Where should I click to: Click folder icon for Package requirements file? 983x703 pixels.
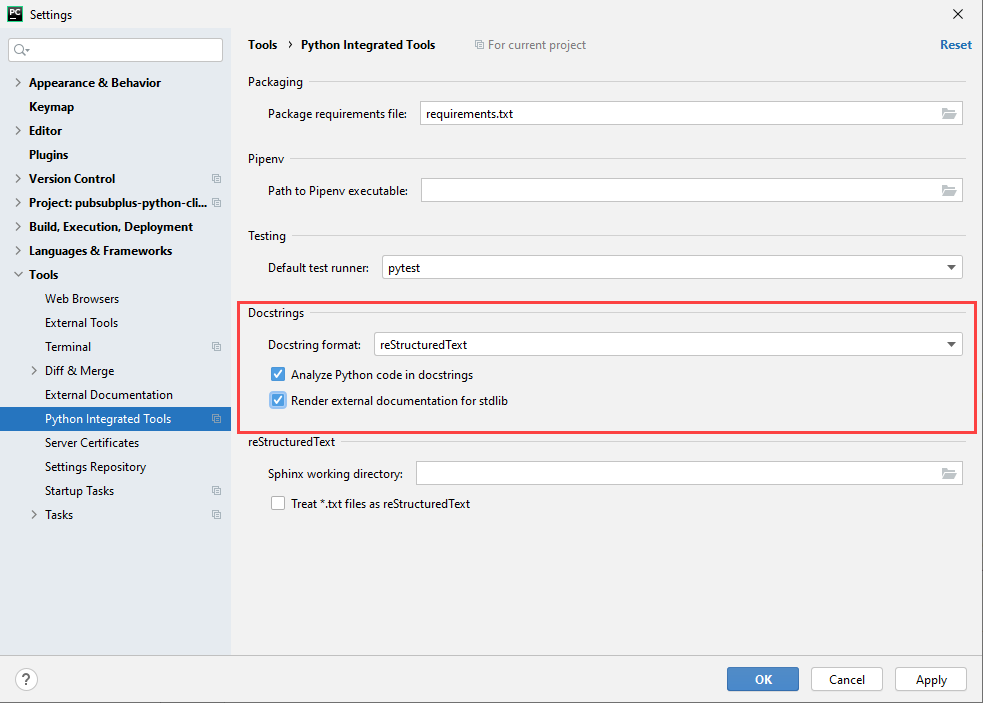[x=949, y=114]
